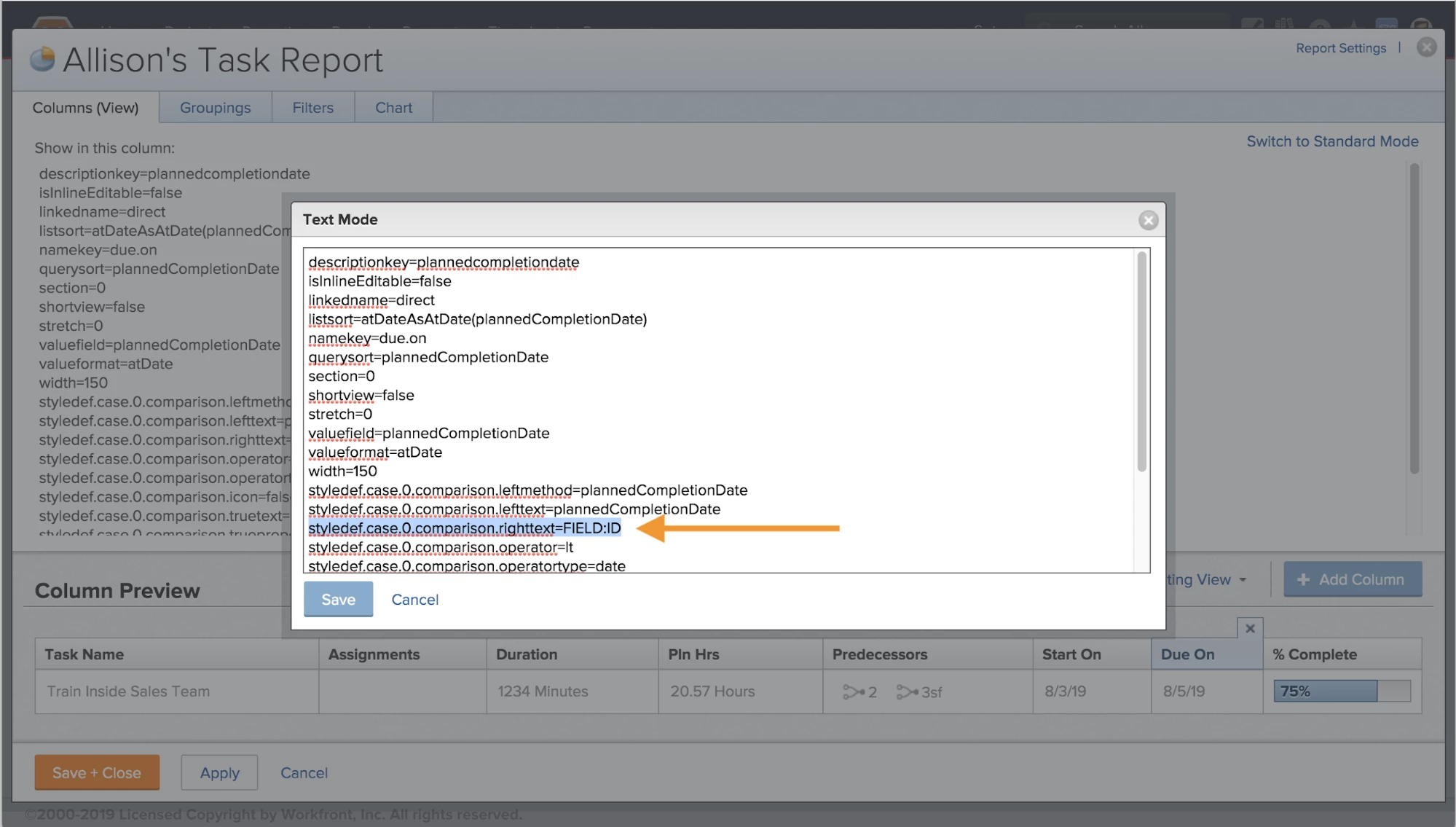Open the Filters tab
The width and height of the screenshot is (1456, 827).
click(312, 108)
